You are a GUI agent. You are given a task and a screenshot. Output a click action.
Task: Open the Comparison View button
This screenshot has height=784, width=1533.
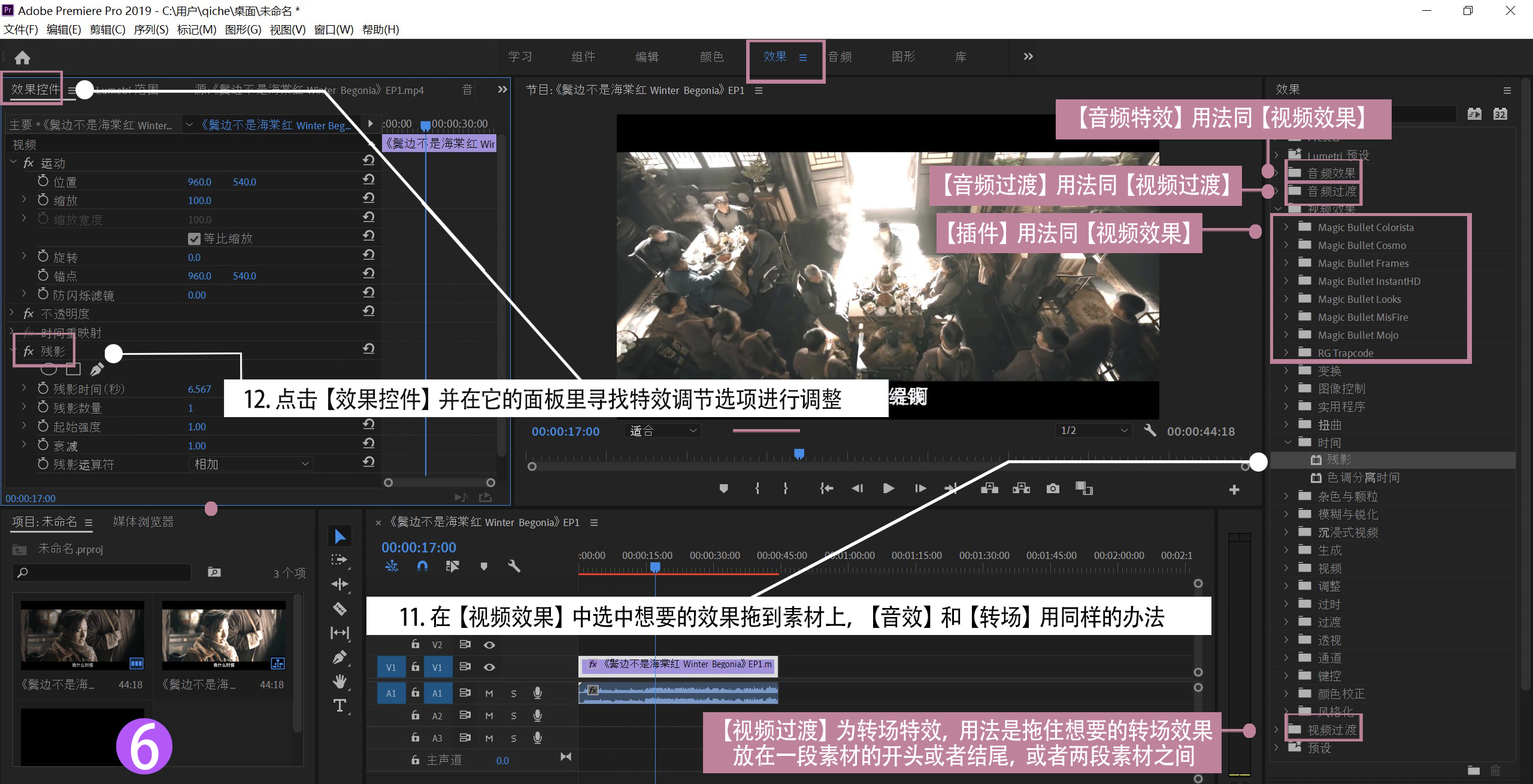click(x=1084, y=489)
